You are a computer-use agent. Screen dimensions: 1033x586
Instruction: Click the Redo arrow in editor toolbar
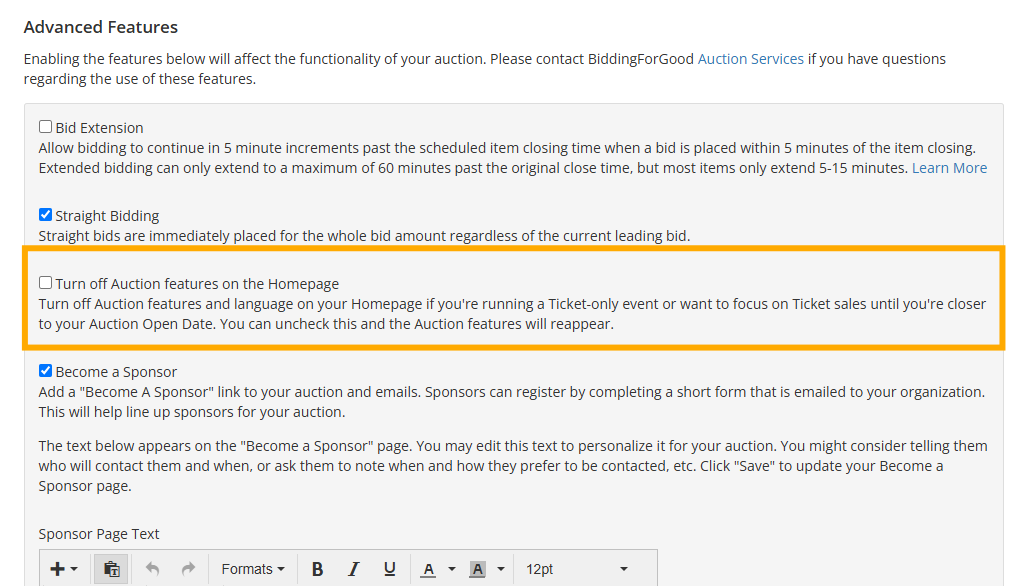click(188, 569)
